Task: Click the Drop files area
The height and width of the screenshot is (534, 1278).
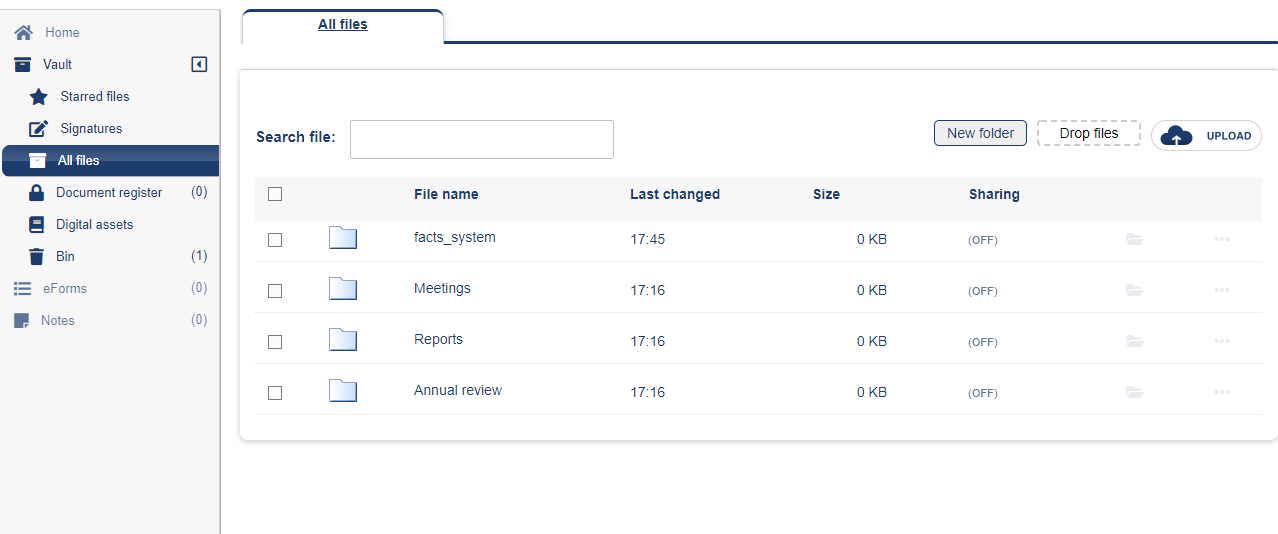Action: [1088, 133]
